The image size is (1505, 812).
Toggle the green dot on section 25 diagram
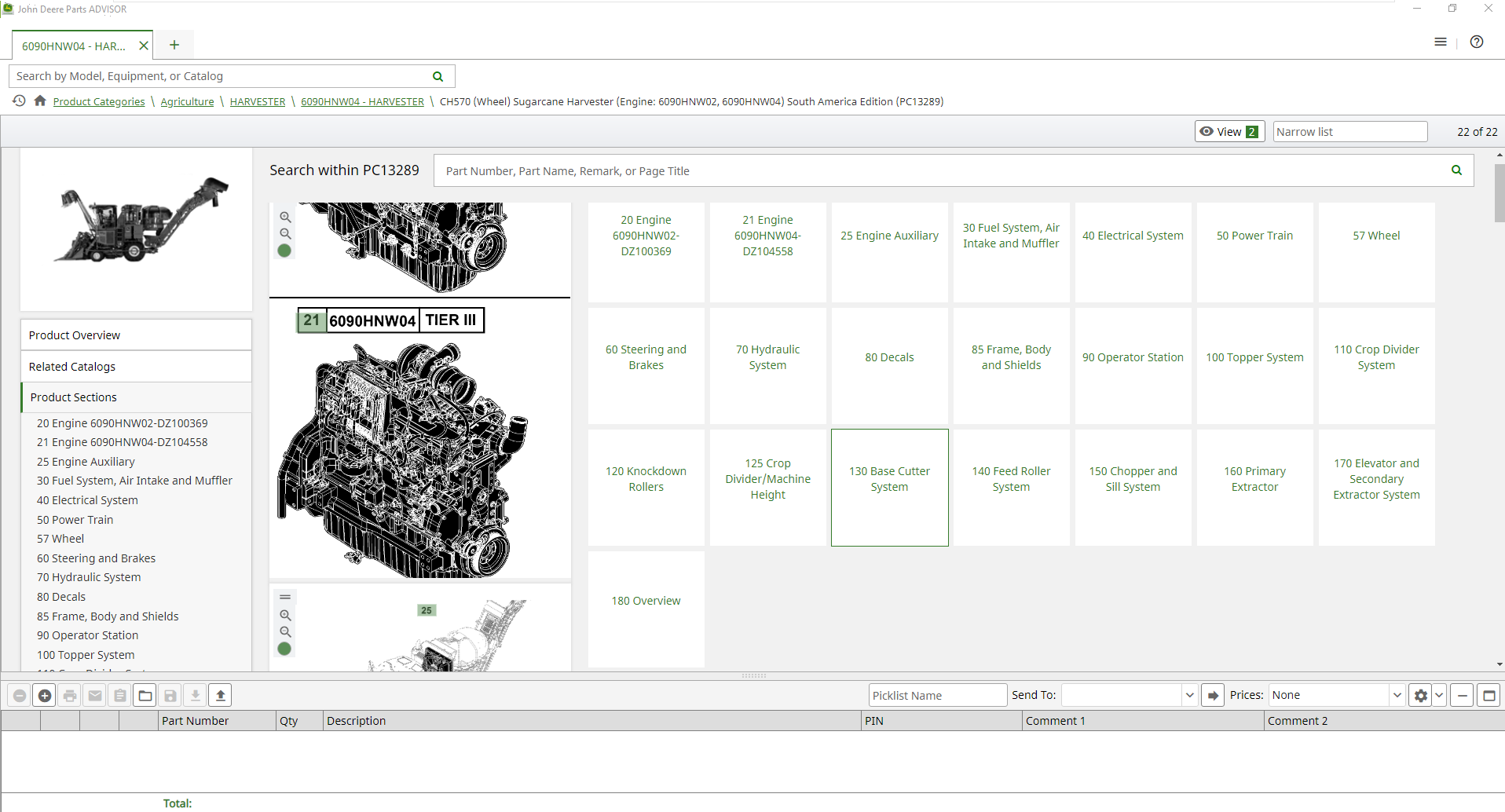[284, 649]
